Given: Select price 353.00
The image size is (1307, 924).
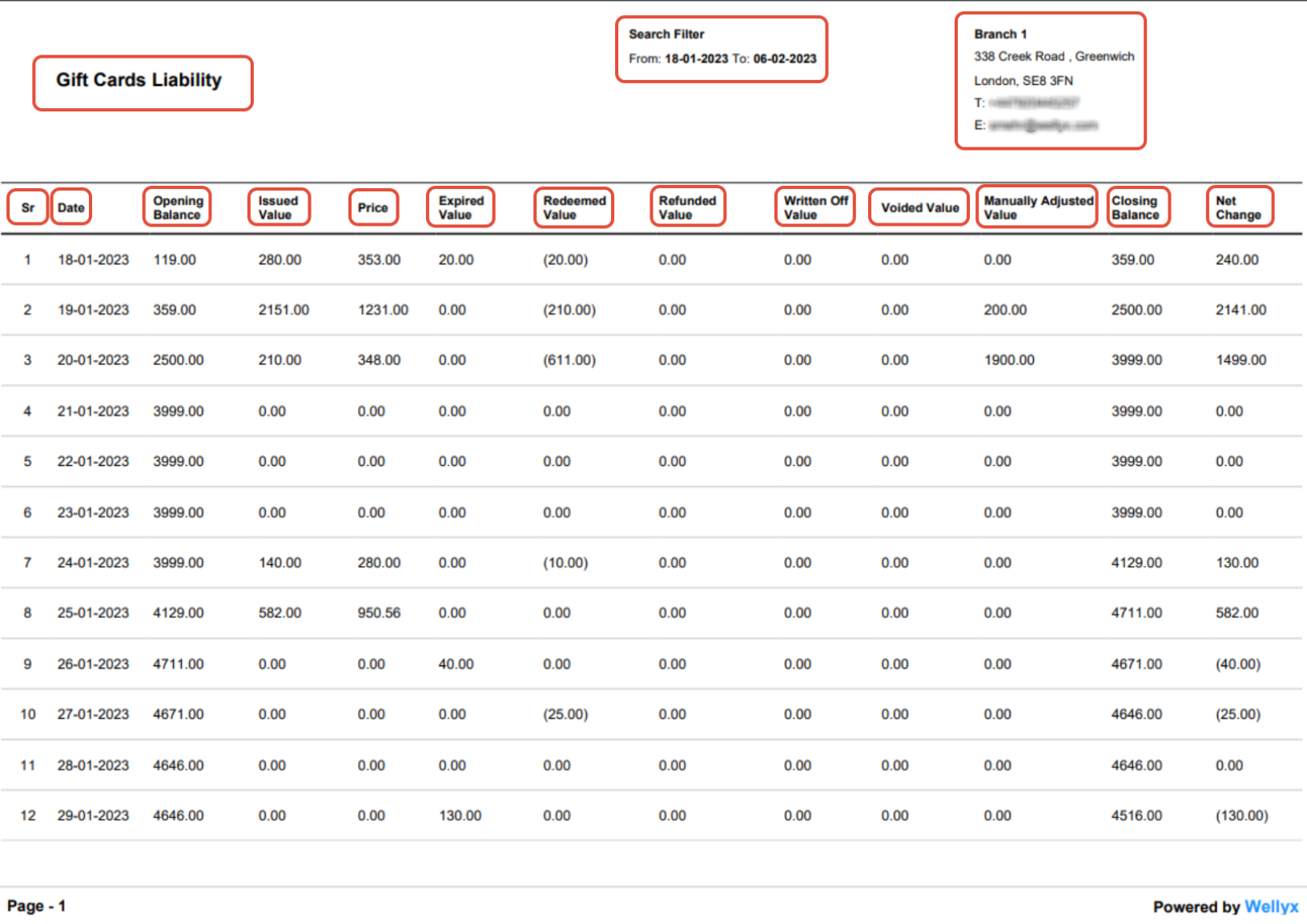Looking at the screenshot, I should click(x=379, y=260).
